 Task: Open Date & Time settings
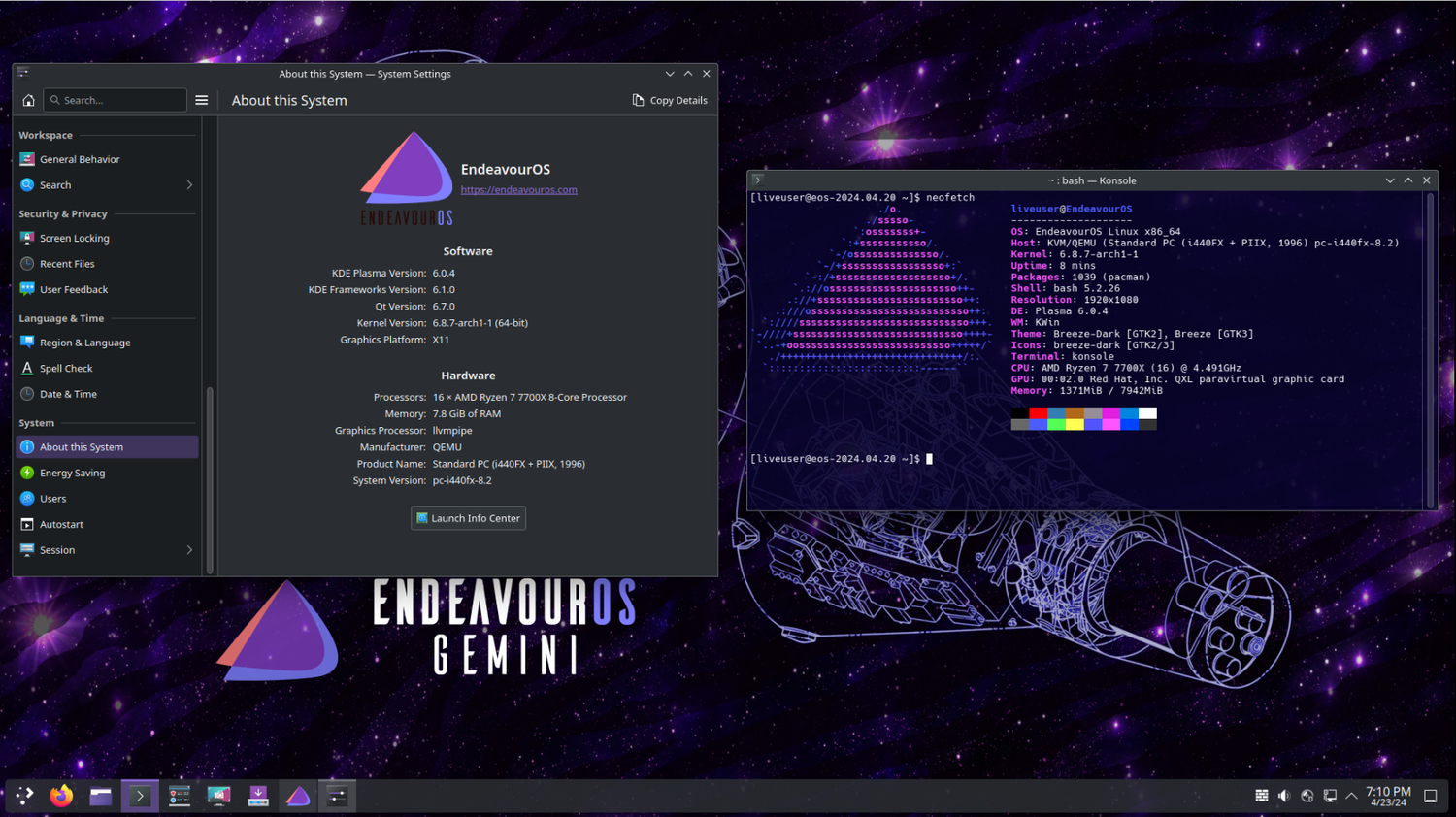107,394
